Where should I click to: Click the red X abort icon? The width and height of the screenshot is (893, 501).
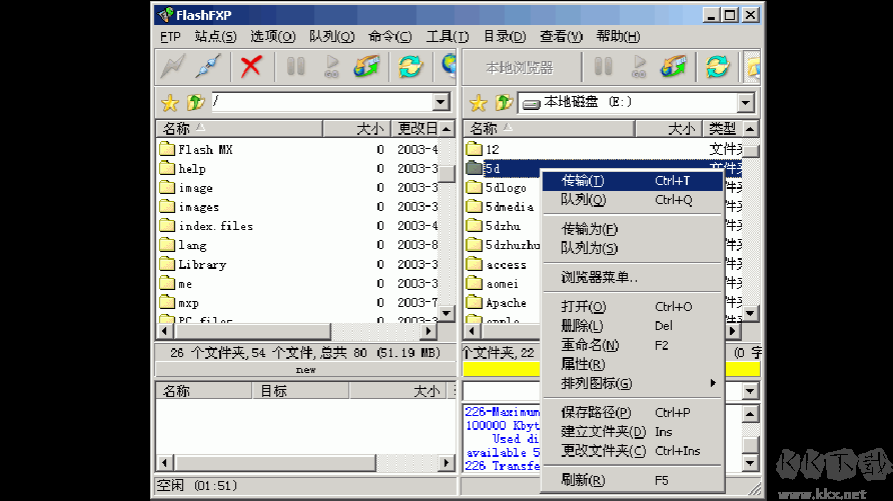pyautogui.click(x=251, y=67)
